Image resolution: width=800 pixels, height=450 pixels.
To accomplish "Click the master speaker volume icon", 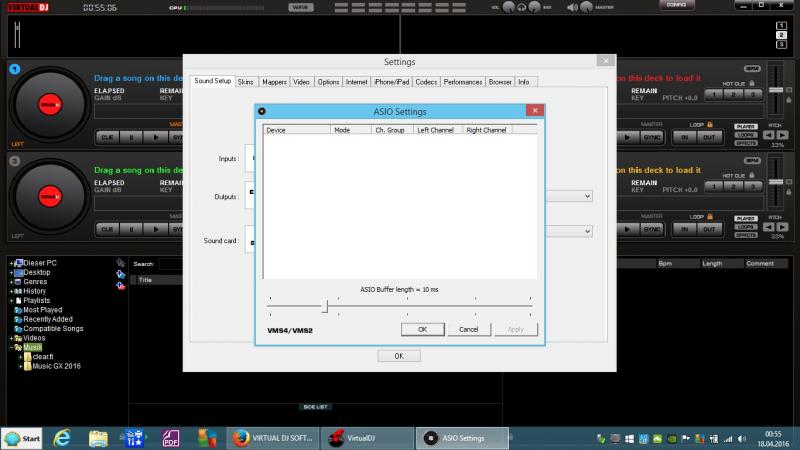I will pyautogui.click(x=572, y=7).
